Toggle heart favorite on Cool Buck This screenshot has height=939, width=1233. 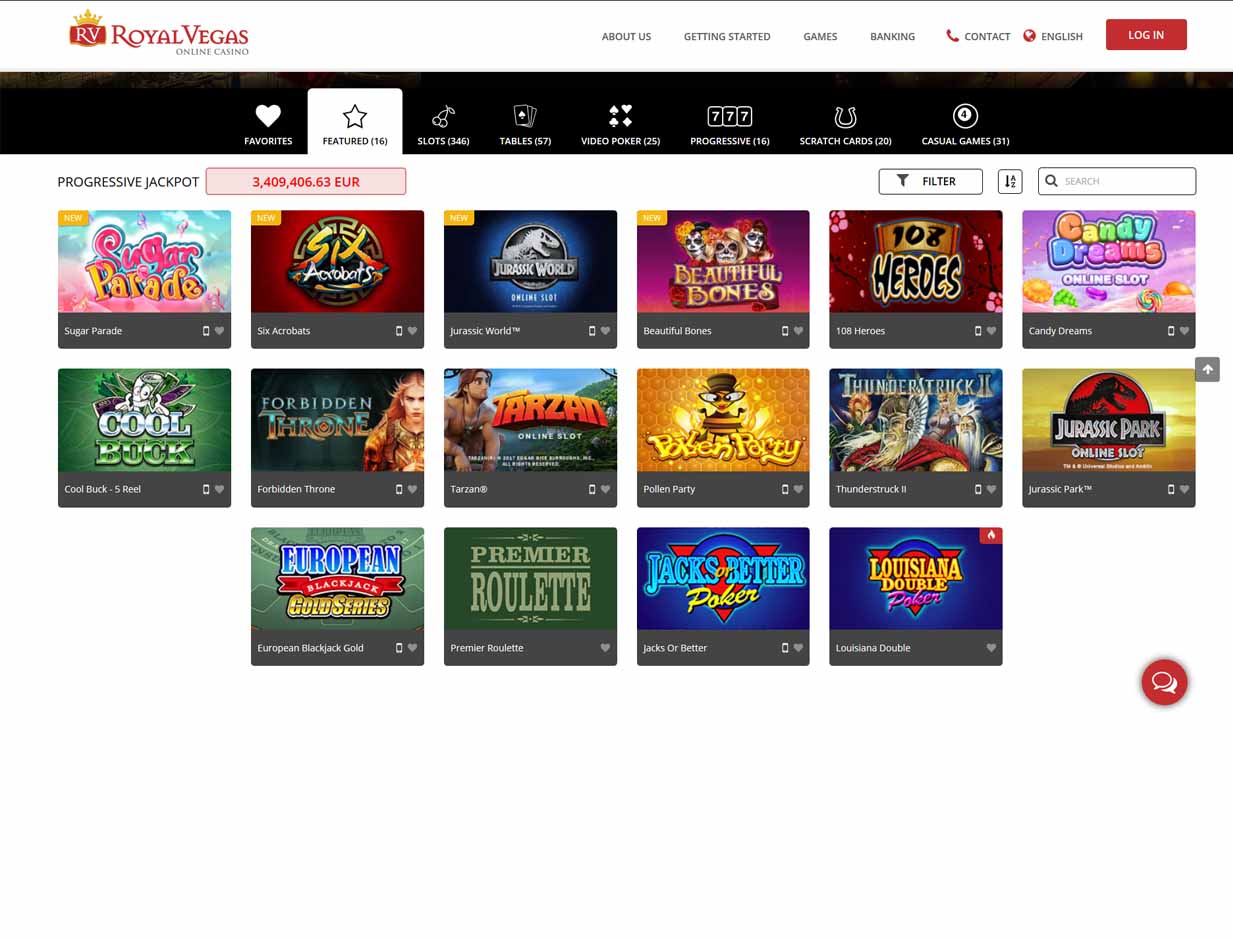[x=219, y=490]
